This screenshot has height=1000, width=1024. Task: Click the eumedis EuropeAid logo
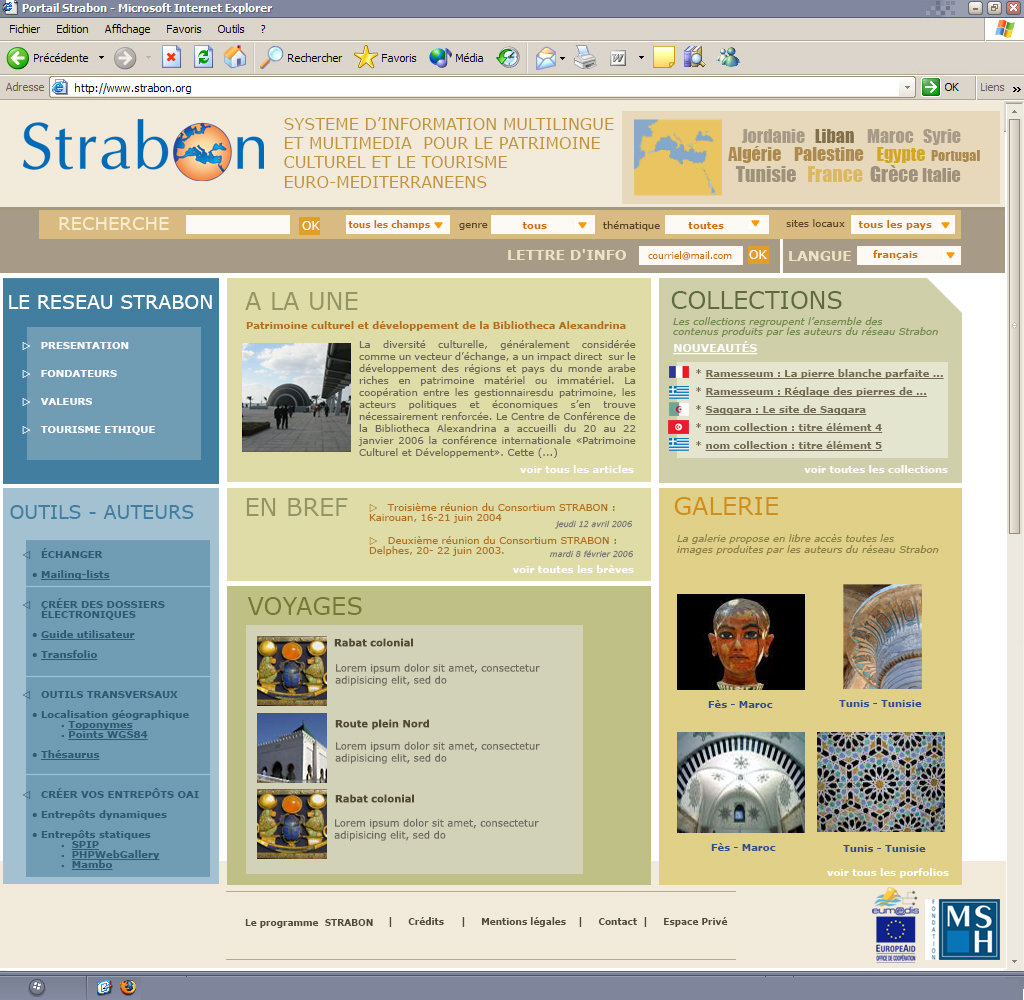coord(895,924)
